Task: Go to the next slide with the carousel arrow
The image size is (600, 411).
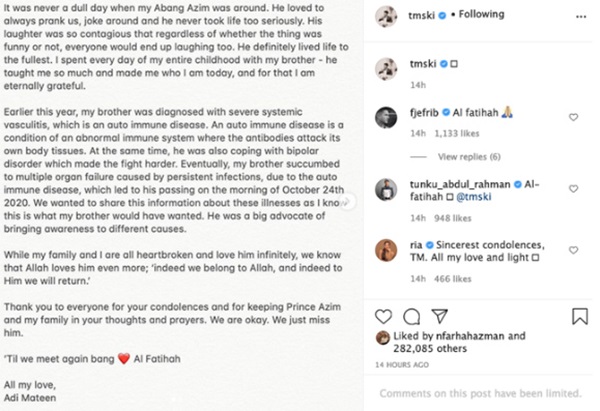Action: [348, 201]
